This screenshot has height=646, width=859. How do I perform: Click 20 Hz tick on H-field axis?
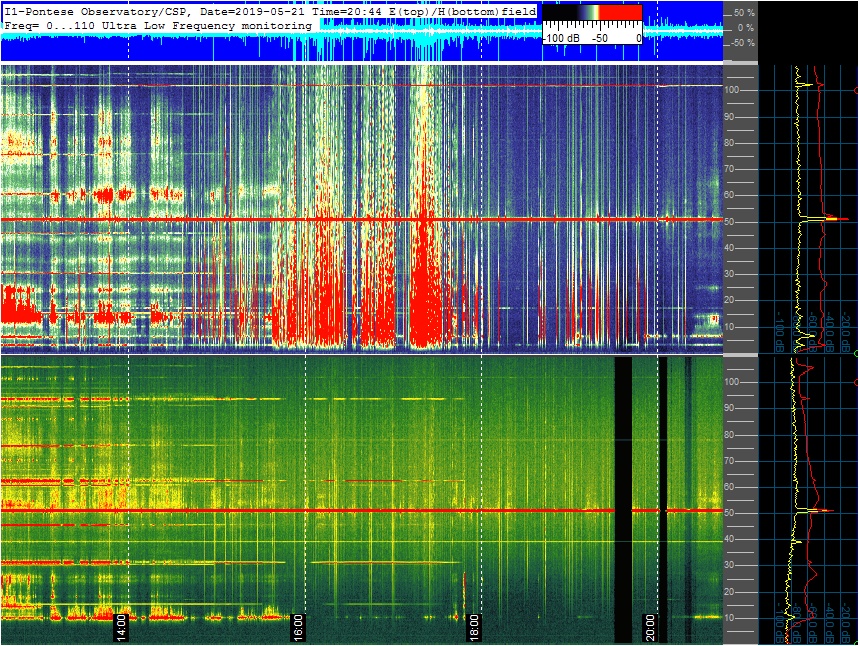point(730,592)
